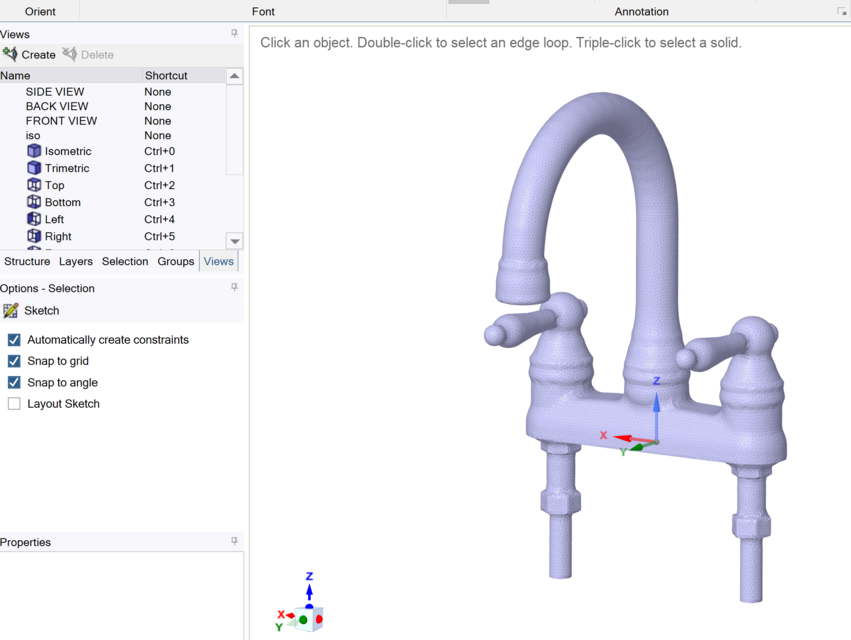
Task: Select the FRONT VIEW entry
Action: [x=62, y=120]
